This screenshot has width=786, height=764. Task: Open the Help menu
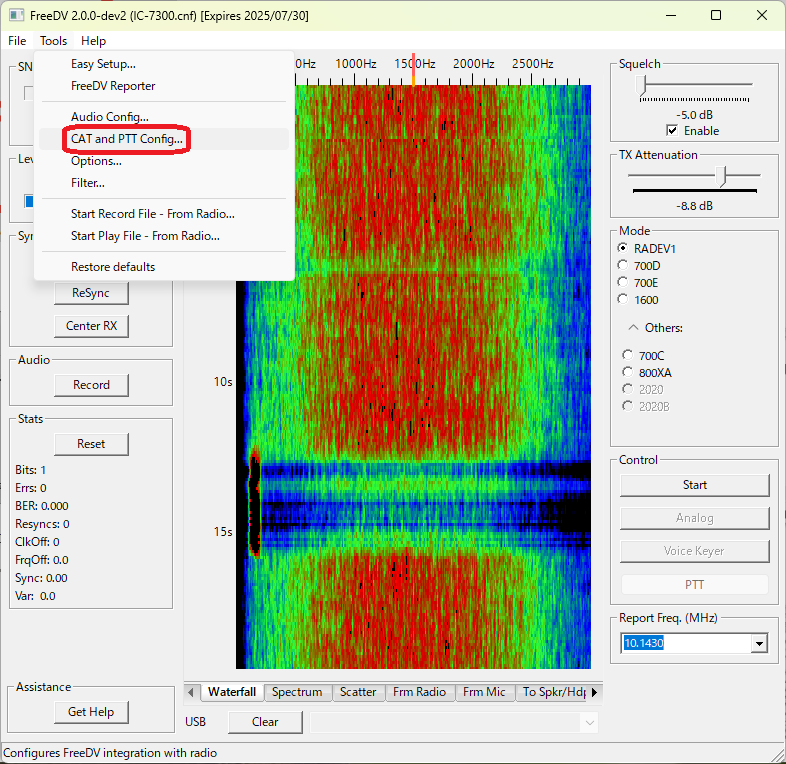[x=93, y=41]
